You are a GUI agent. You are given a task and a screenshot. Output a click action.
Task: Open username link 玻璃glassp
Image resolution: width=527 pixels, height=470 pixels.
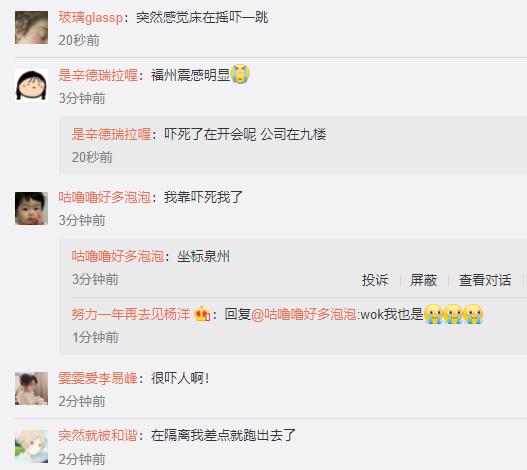(91, 17)
